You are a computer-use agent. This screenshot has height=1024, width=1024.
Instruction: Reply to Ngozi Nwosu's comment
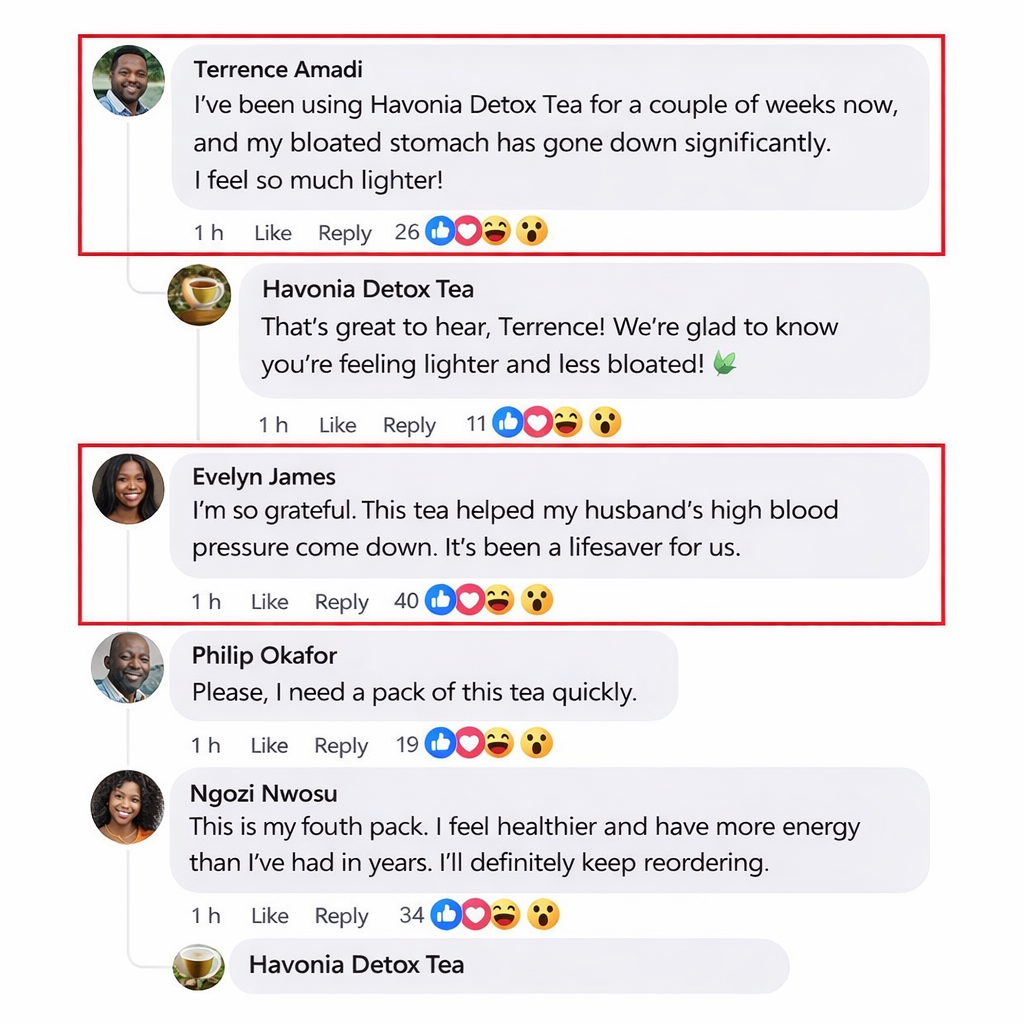click(x=341, y=916)
